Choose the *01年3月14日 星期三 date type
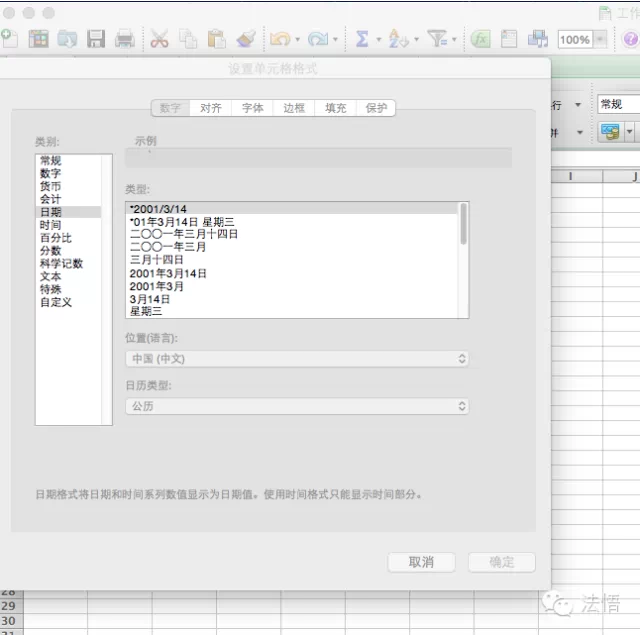The image size is (640, 635). (292, 222)
